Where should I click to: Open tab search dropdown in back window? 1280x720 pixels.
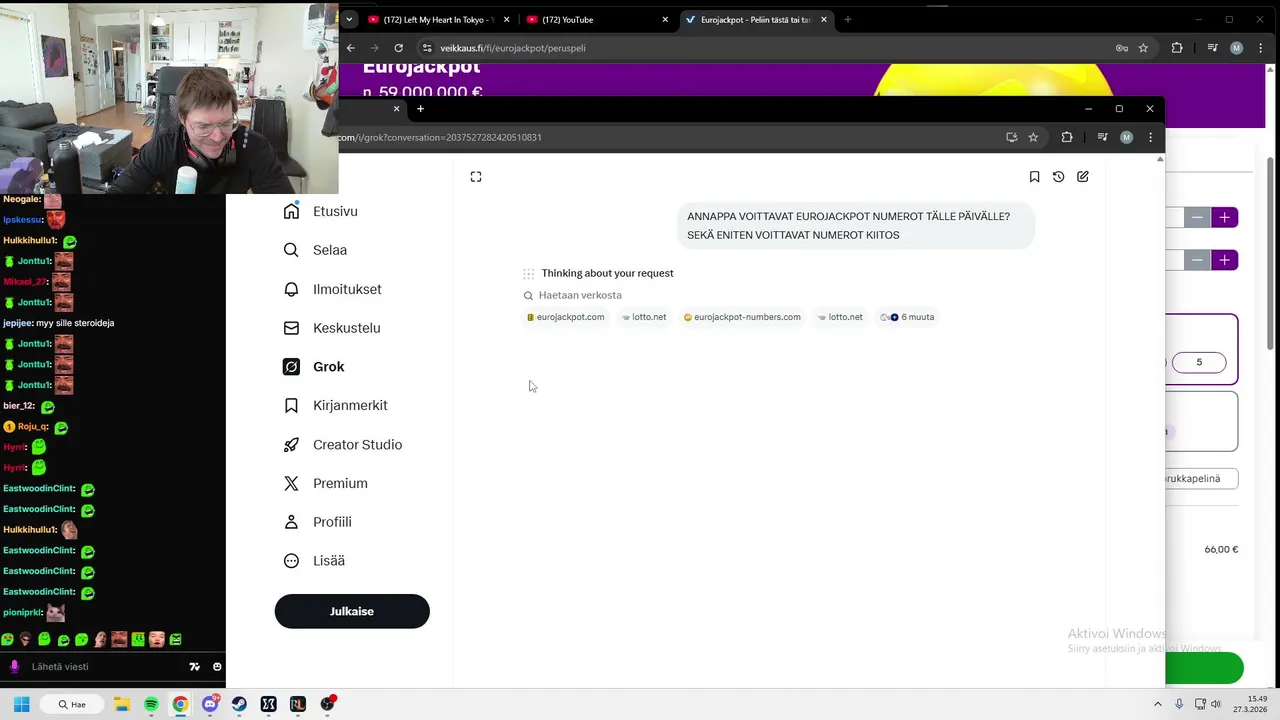click(349, 20)
